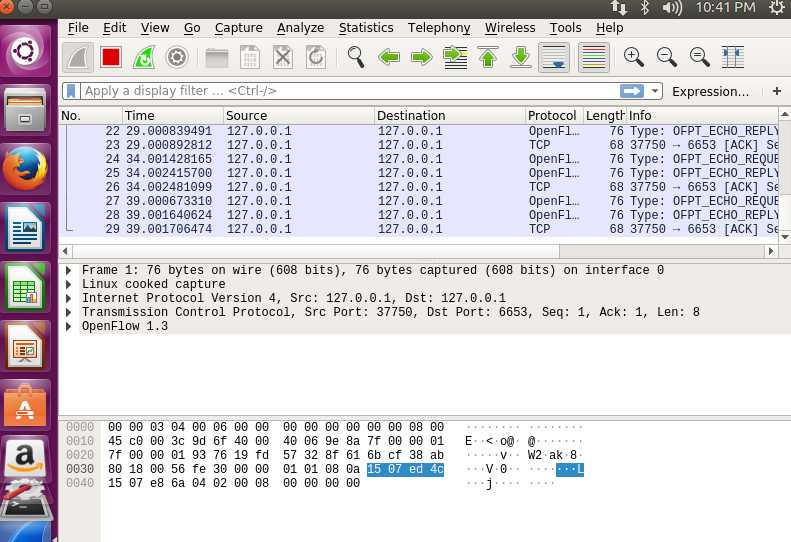Viewport: 791px width, 542px height.
Task: Stop the running capture with red square
Action: pos(111,57)
